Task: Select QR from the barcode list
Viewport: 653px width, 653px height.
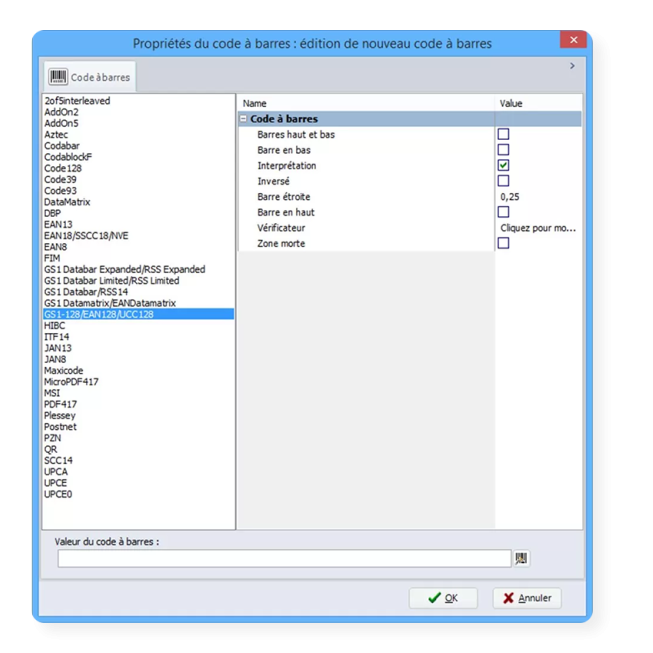Action: click(50, 449)
